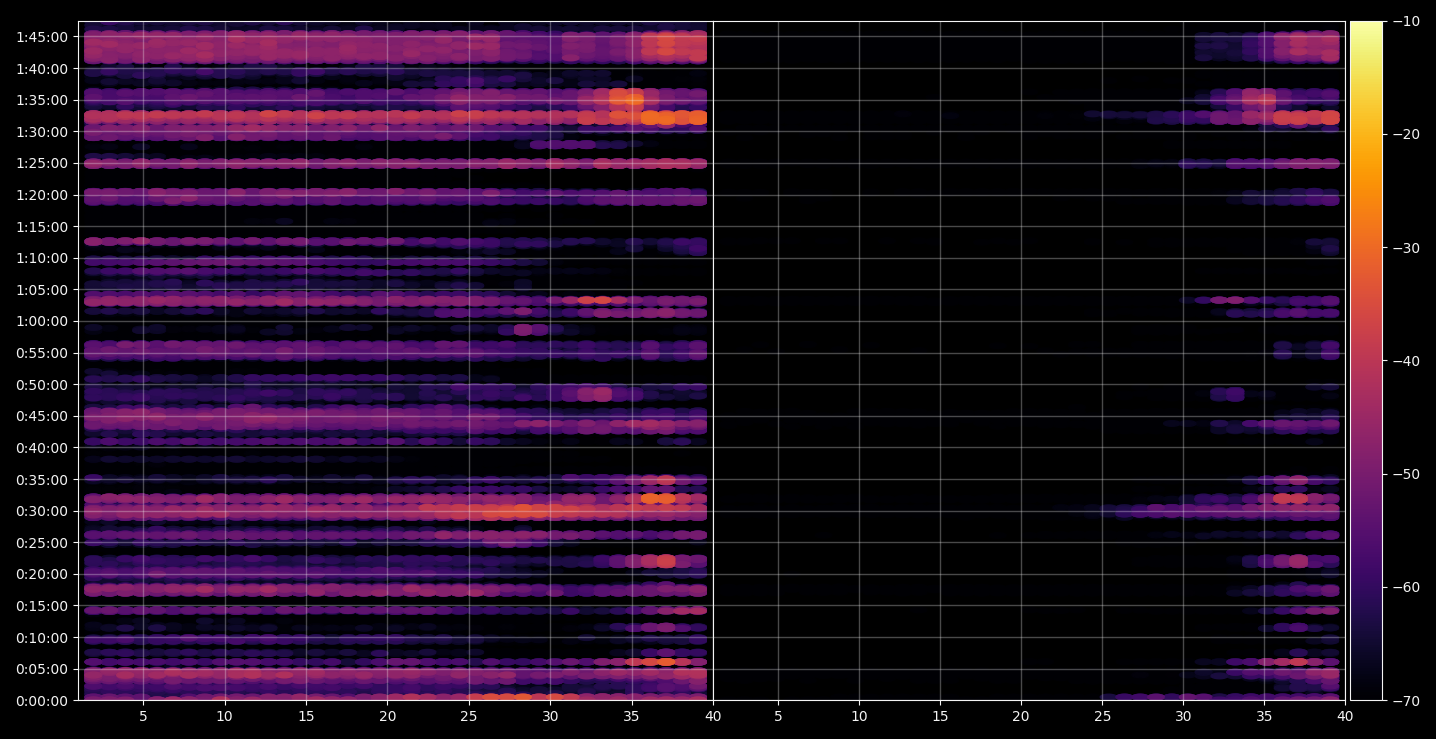Select the 0:35:00 time label

click(x=42, y=480)
